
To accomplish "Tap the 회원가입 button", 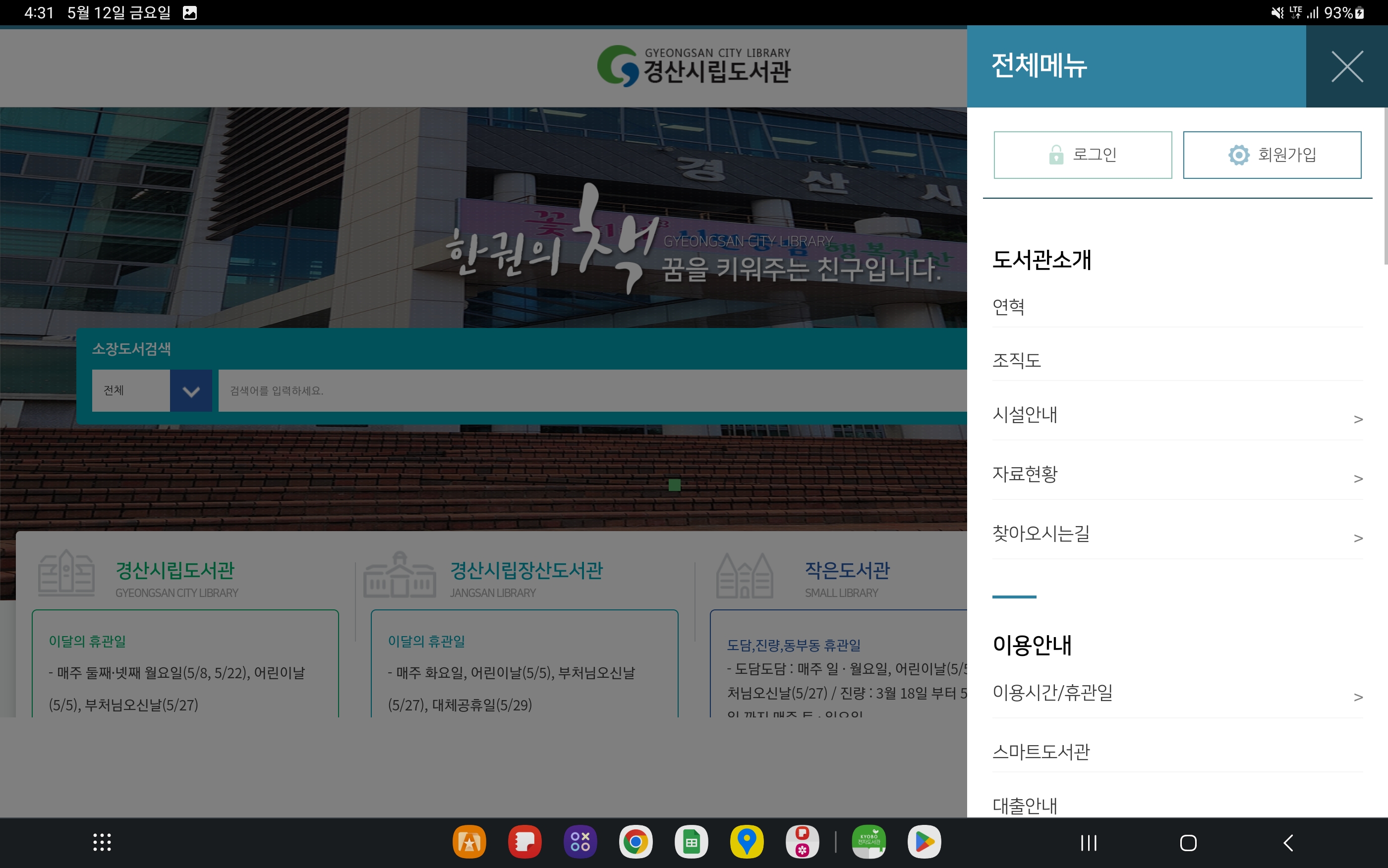I will tap(1272, 155).
